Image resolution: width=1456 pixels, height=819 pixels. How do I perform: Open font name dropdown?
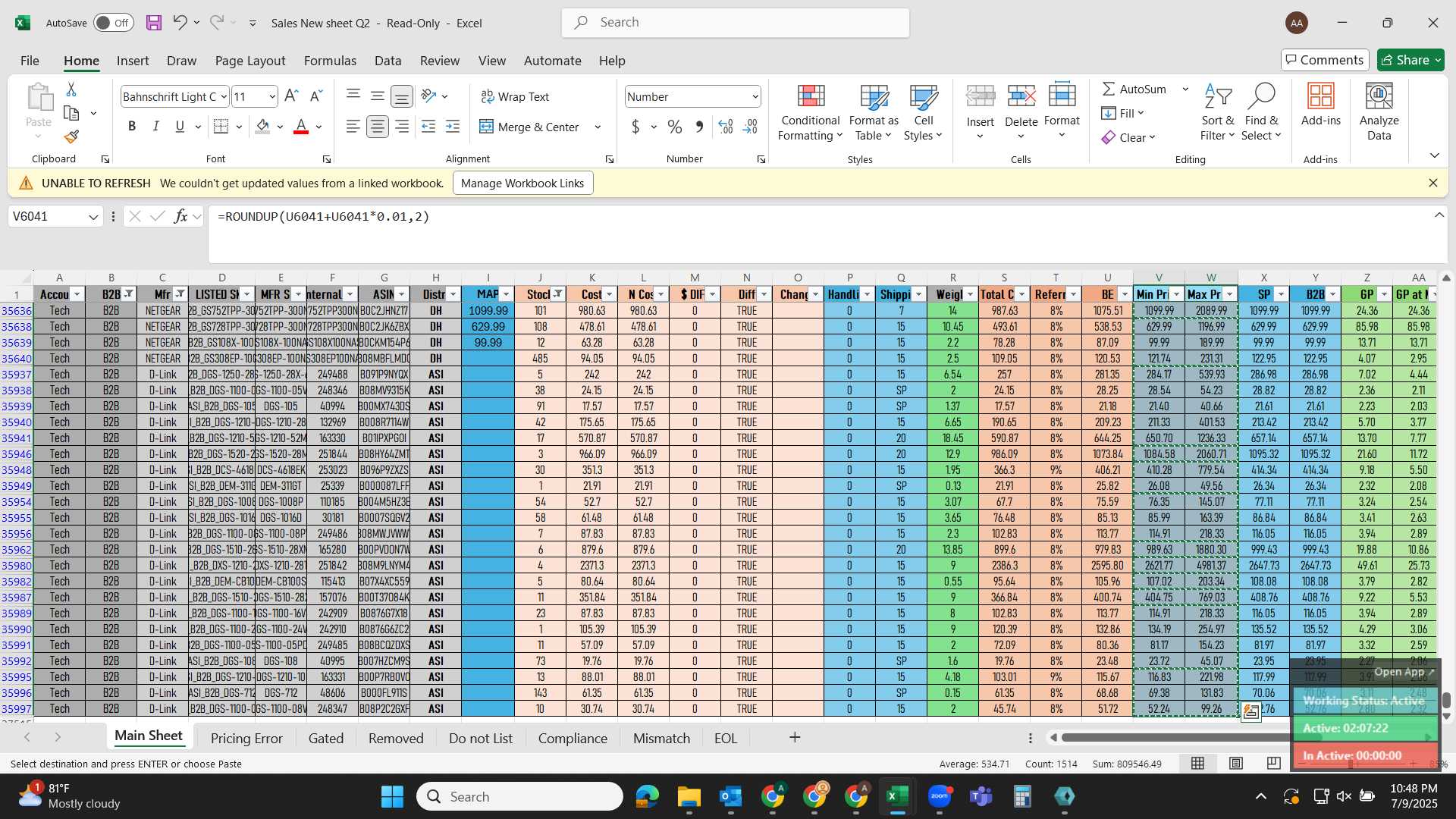tap(223, 96)
